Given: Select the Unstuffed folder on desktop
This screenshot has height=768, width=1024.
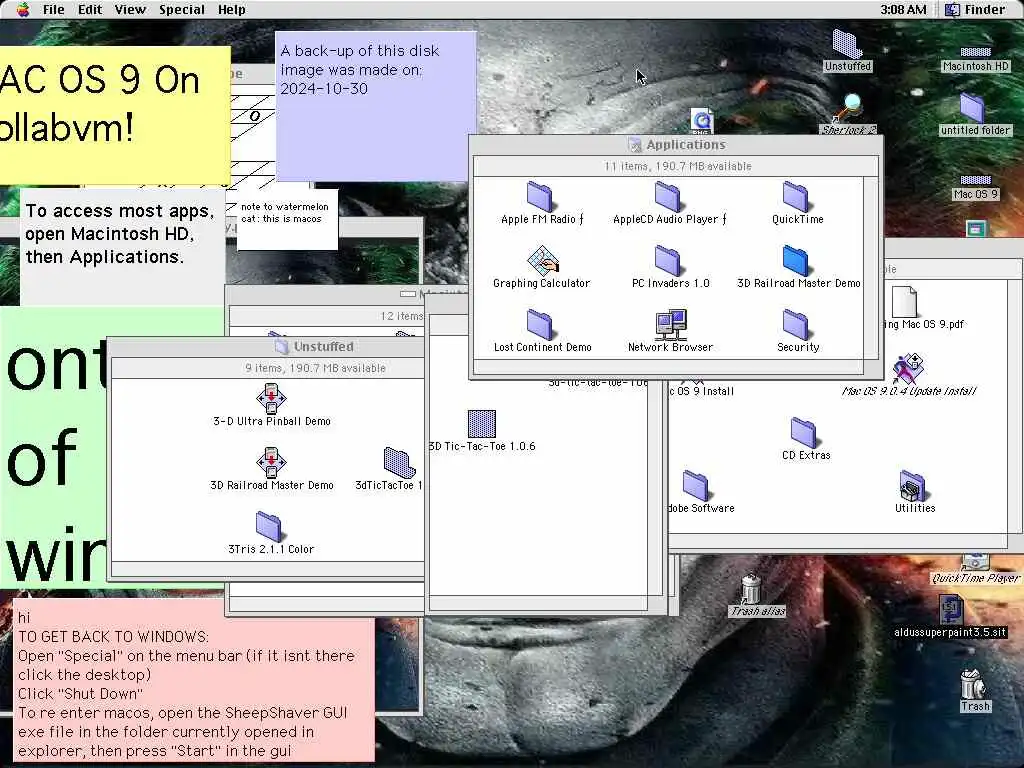Looking at the screenshot, I should click(847, 44).
